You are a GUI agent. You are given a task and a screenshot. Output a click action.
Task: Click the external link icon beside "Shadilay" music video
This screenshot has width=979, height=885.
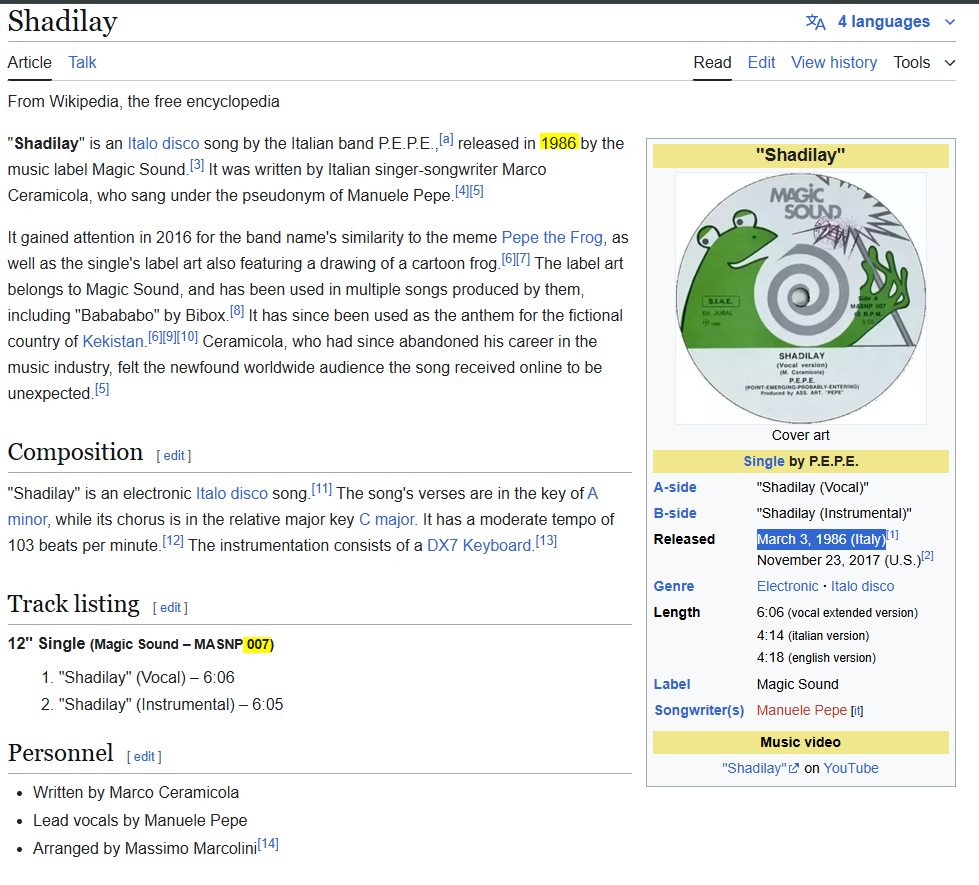(x=794, y=768)
